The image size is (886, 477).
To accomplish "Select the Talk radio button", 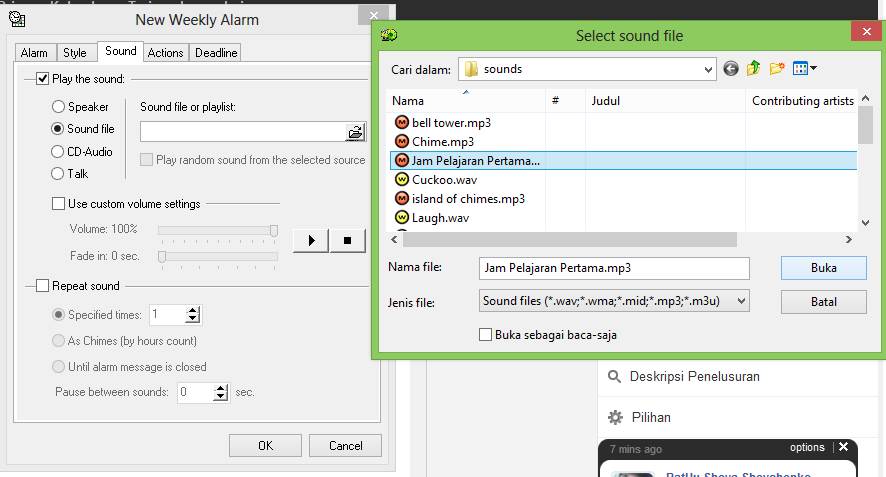I will [x=57, y=174].
